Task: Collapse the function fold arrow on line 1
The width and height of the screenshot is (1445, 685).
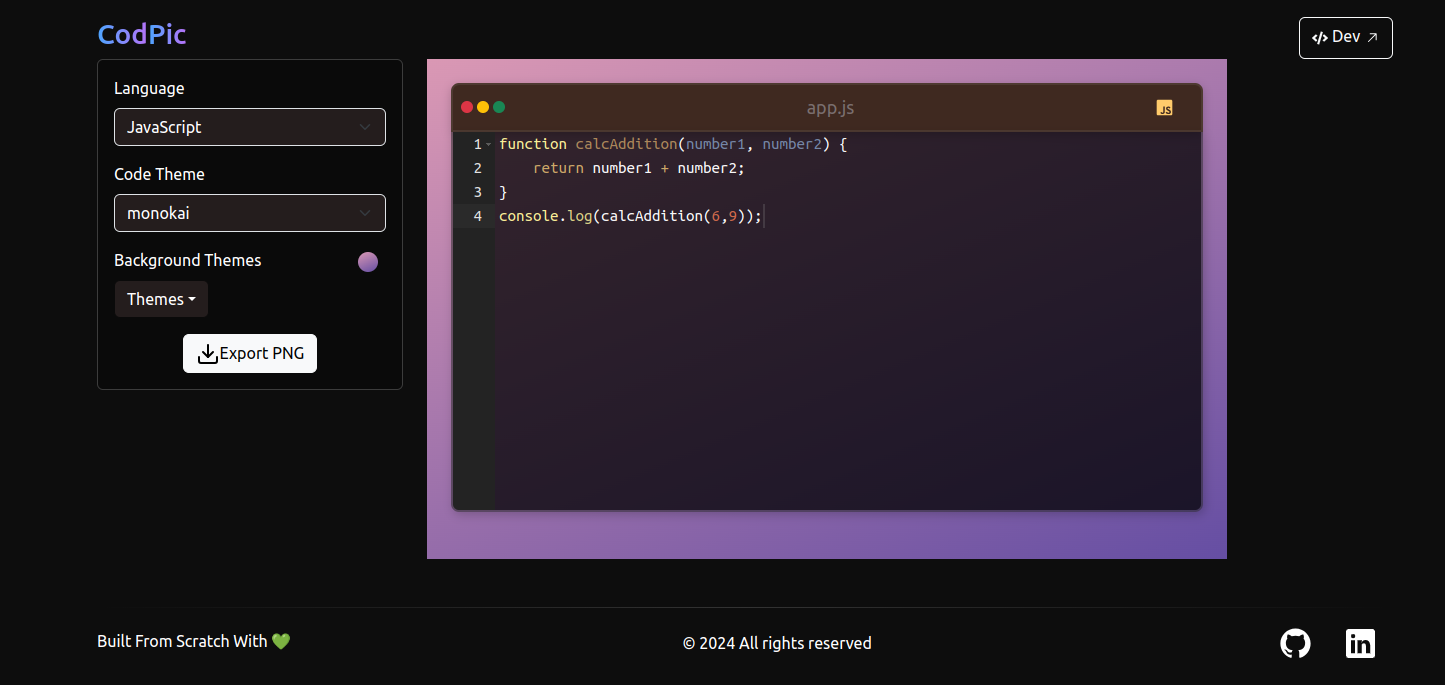Action: tap(488, 144)
